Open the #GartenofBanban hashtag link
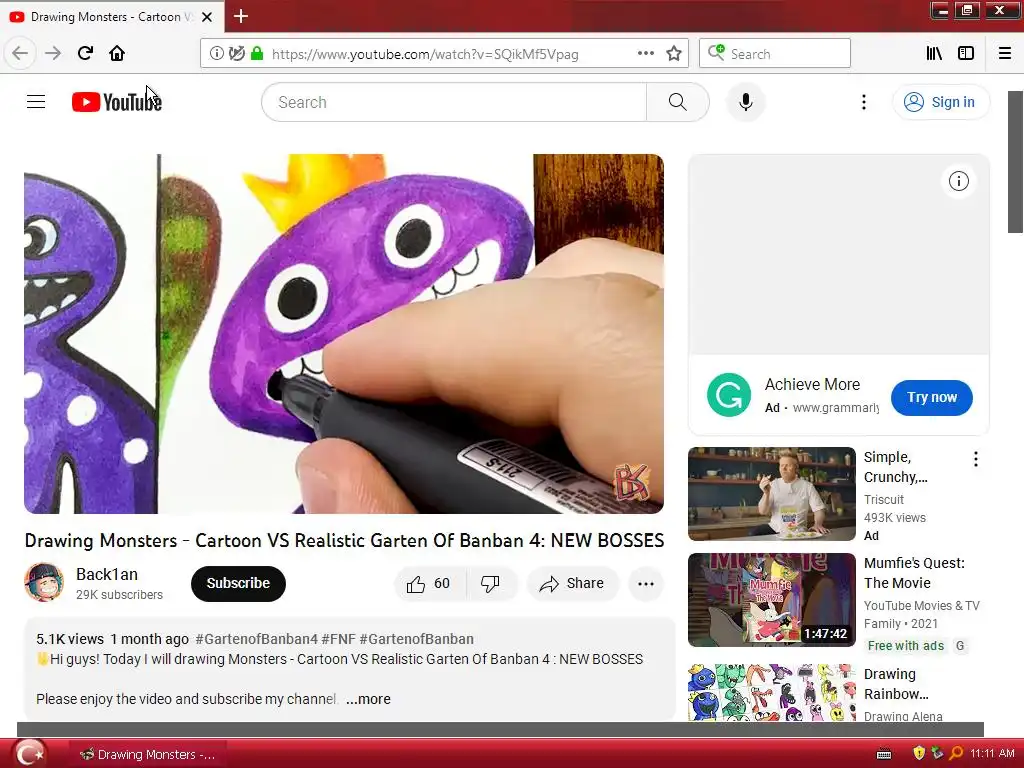The height and width of the screenshot is (768, 1024). coord(417,639)
